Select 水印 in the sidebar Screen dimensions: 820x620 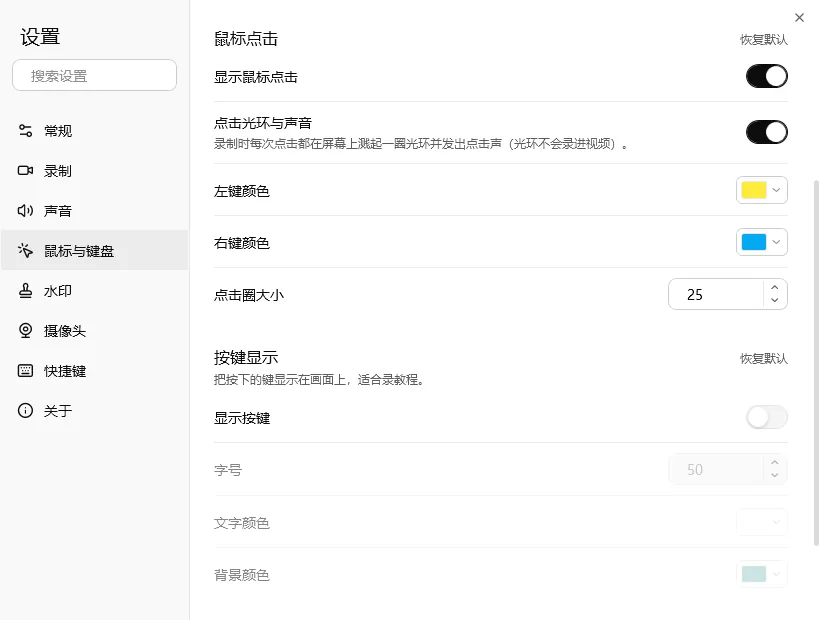(x=94, y=291)
